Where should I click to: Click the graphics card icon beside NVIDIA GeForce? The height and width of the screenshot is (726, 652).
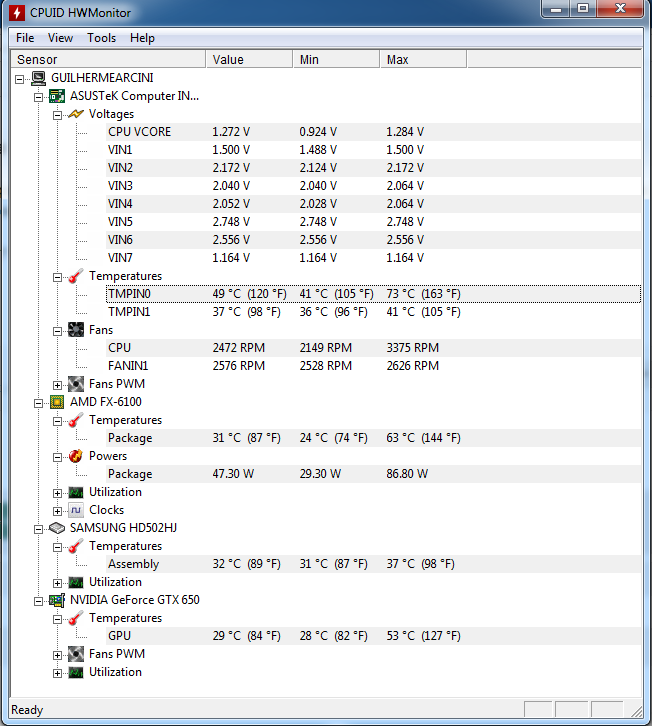pyautogui.click(x=57, y=600)
